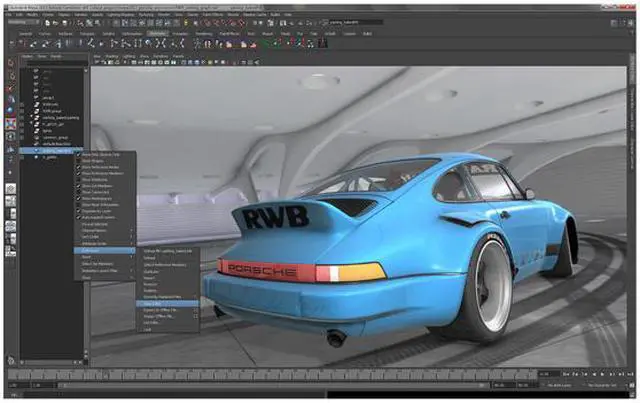Activate the Paint Selection tool

(x=11, y=88)
